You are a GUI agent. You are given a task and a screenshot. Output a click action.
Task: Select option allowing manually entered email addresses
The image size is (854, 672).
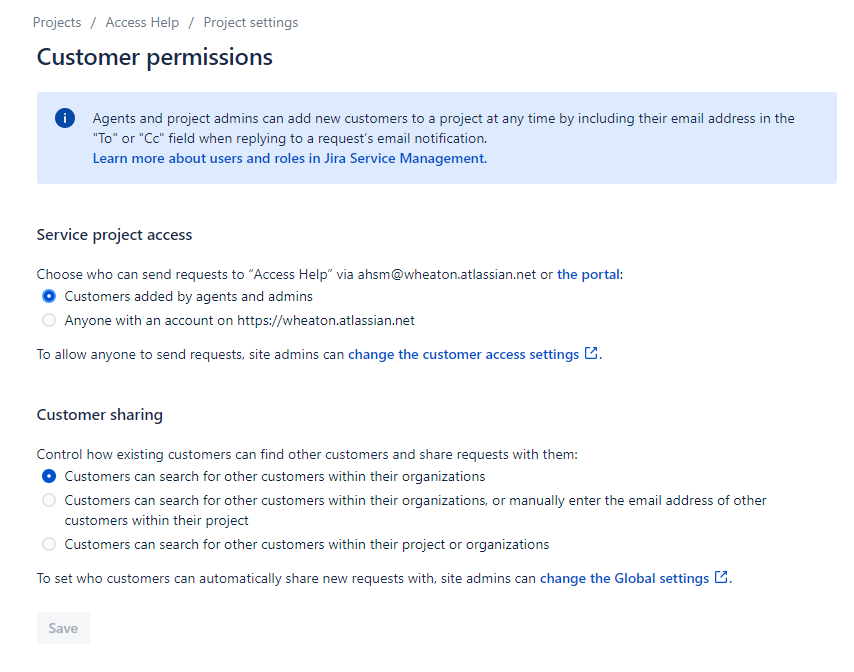pos(49,500)
